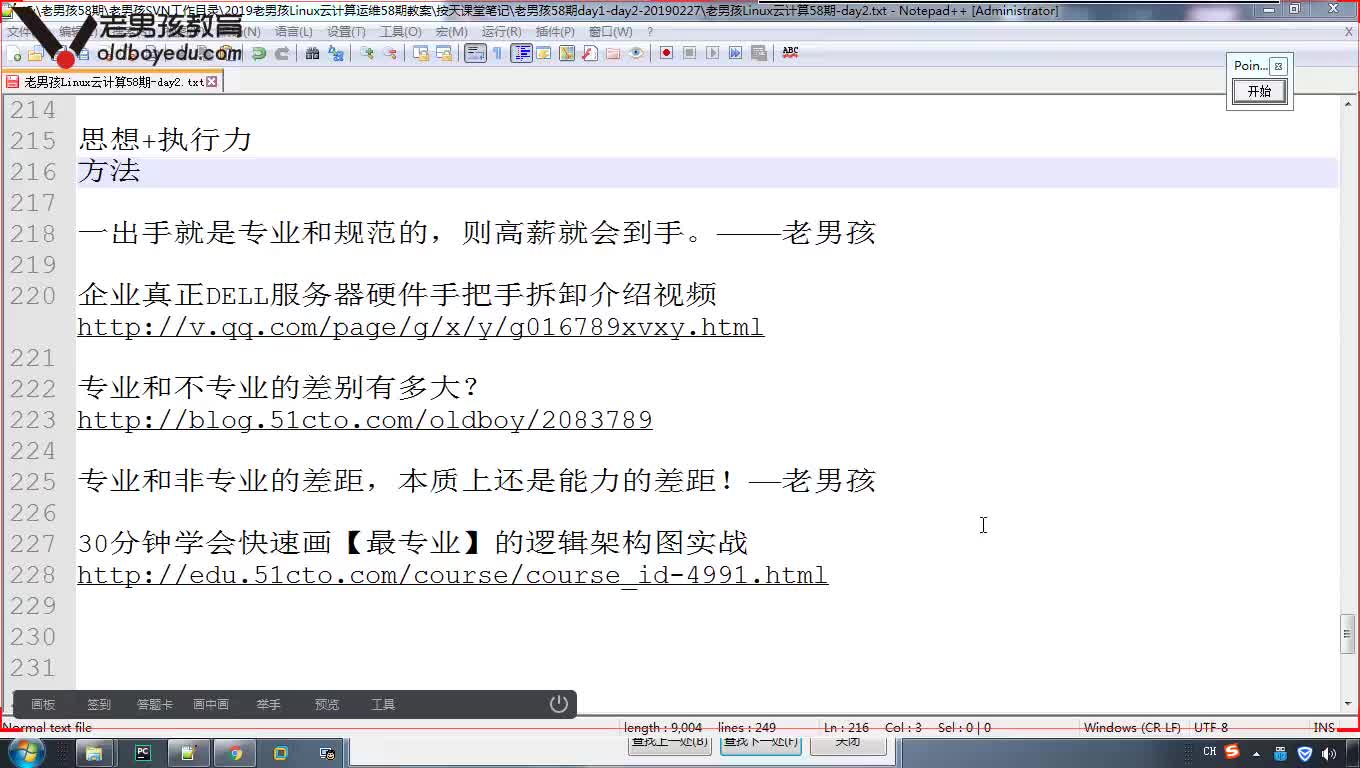Open PyCharm from taskbar

pyautogui.click(x=142, y=753)
